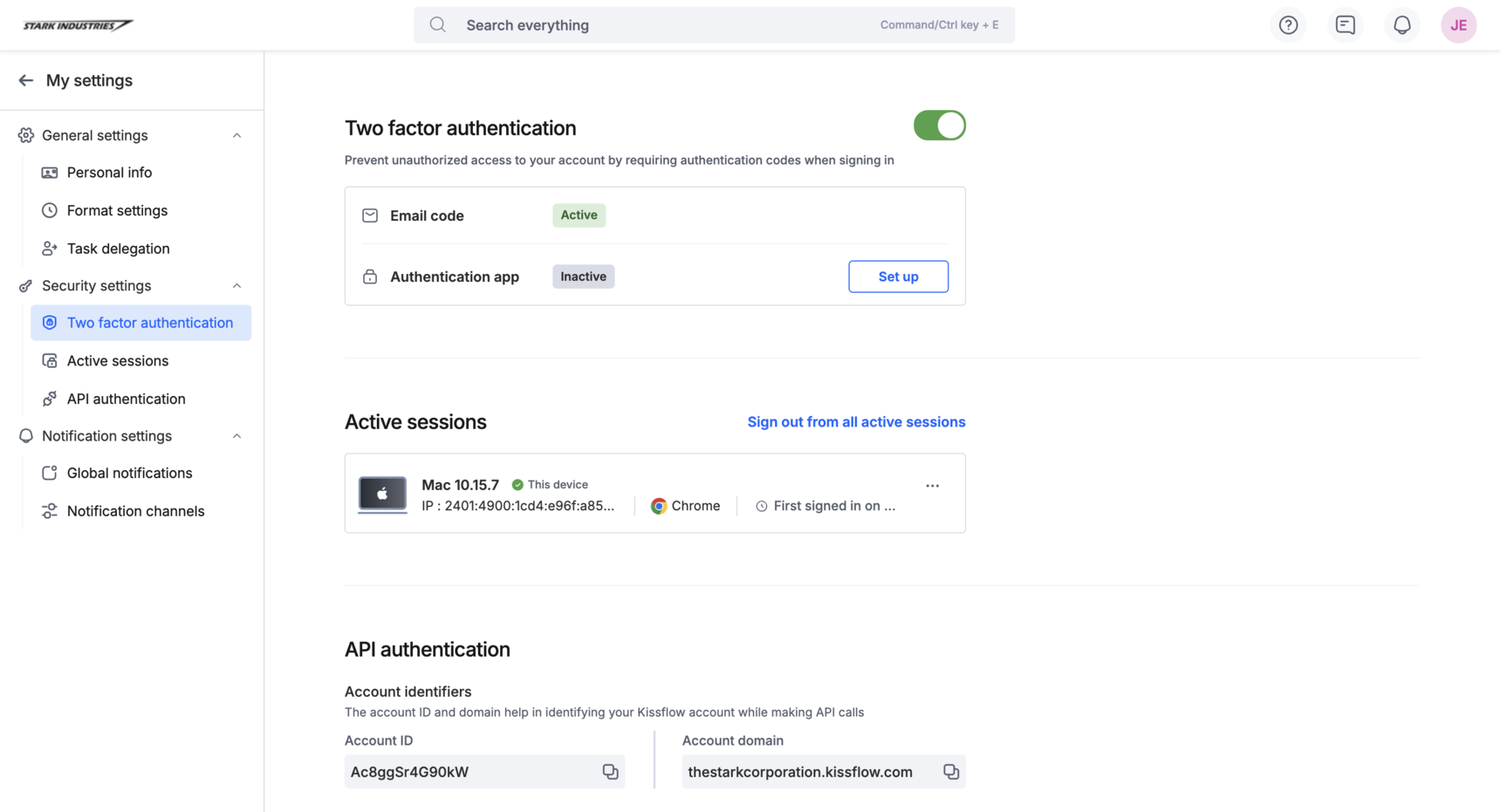1501x812 pixels.
Task: Open the chat messages icon in header
Action: click(x=1345, y=25)
